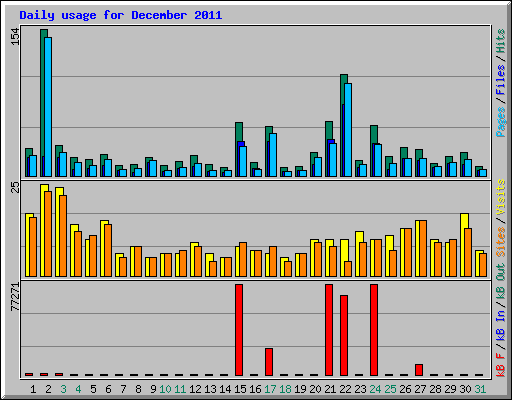
Task: Click the red kB bar for day 15
Action: click(x=239, y=330)
